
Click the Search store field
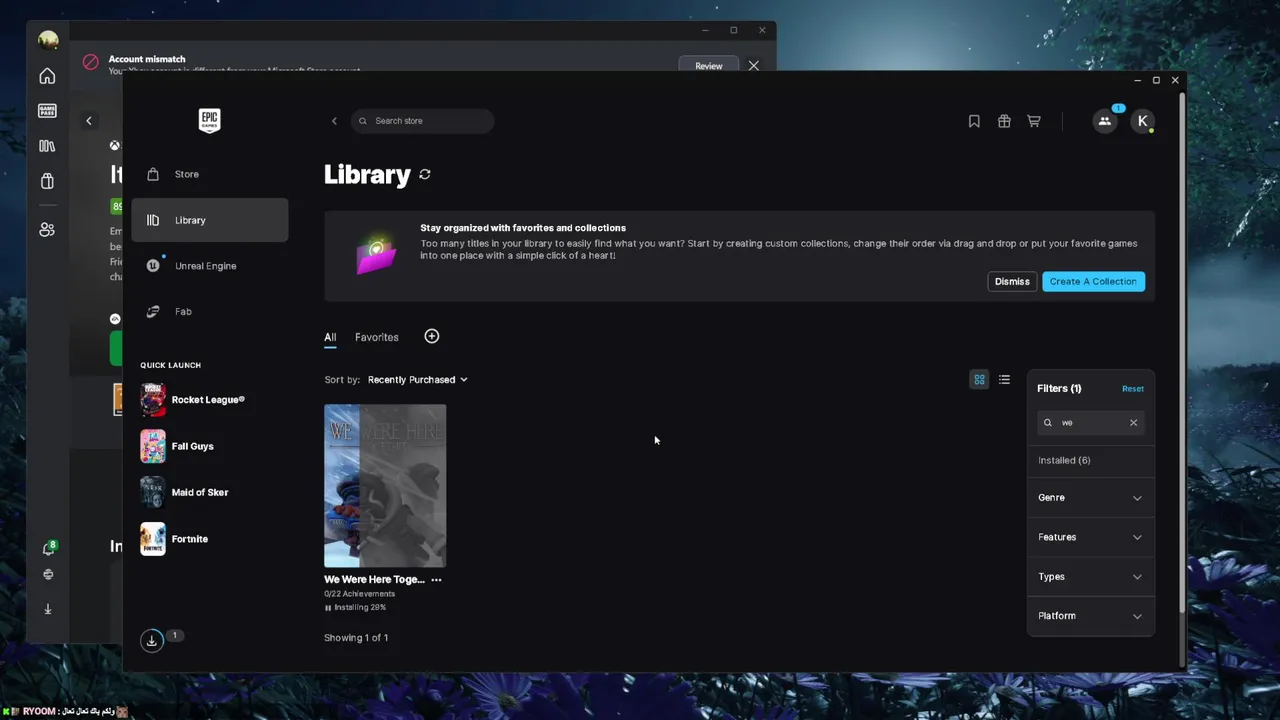tap(422, 121)
